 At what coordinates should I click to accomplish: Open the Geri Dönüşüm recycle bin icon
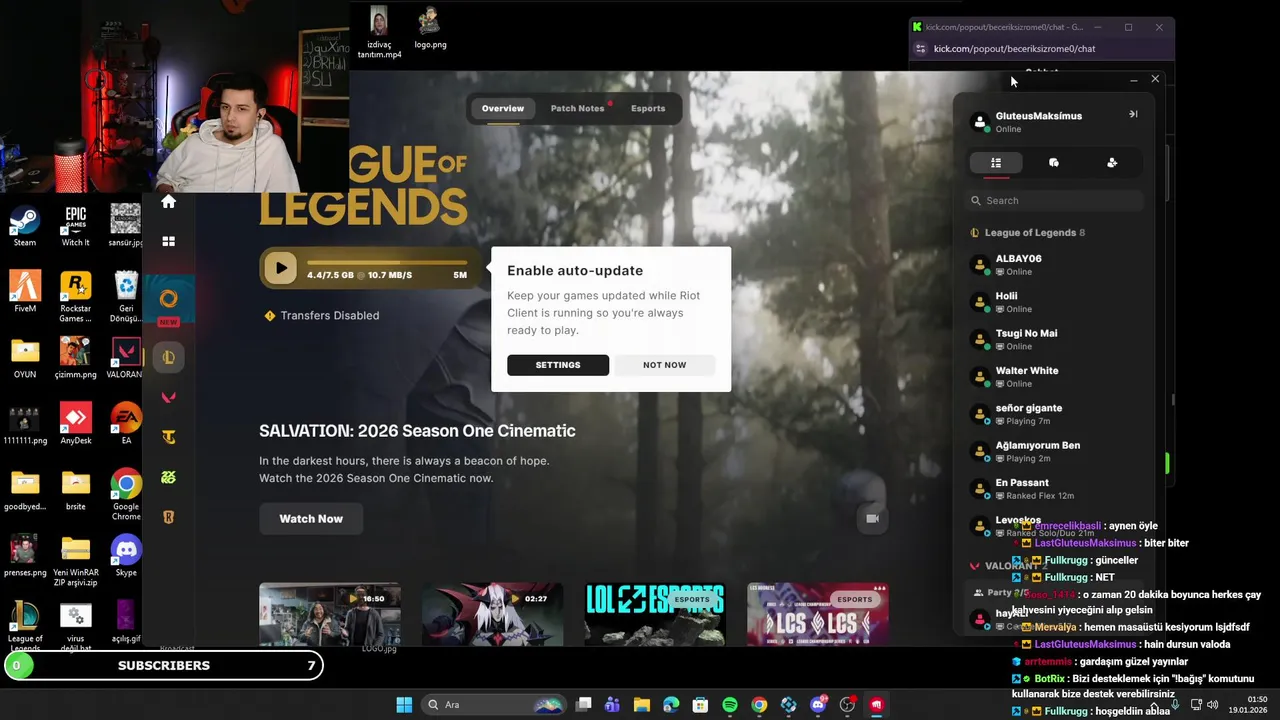pyautogui.click(x=126, y=297)
